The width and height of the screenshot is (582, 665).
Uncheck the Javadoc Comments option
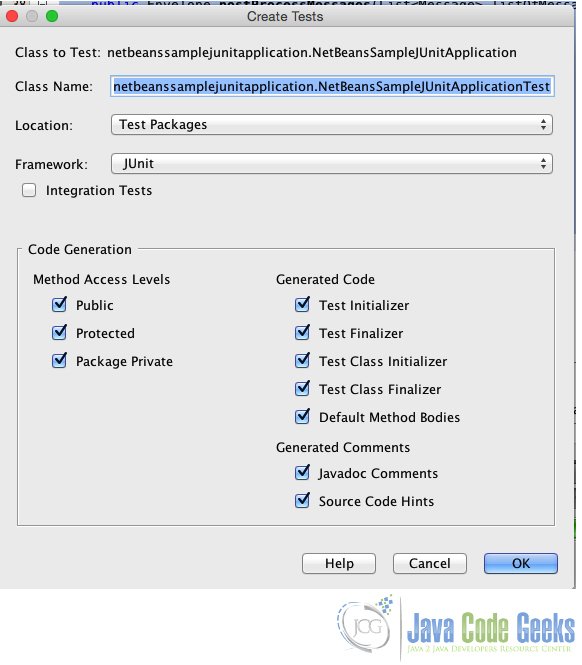tap(302, 473)
